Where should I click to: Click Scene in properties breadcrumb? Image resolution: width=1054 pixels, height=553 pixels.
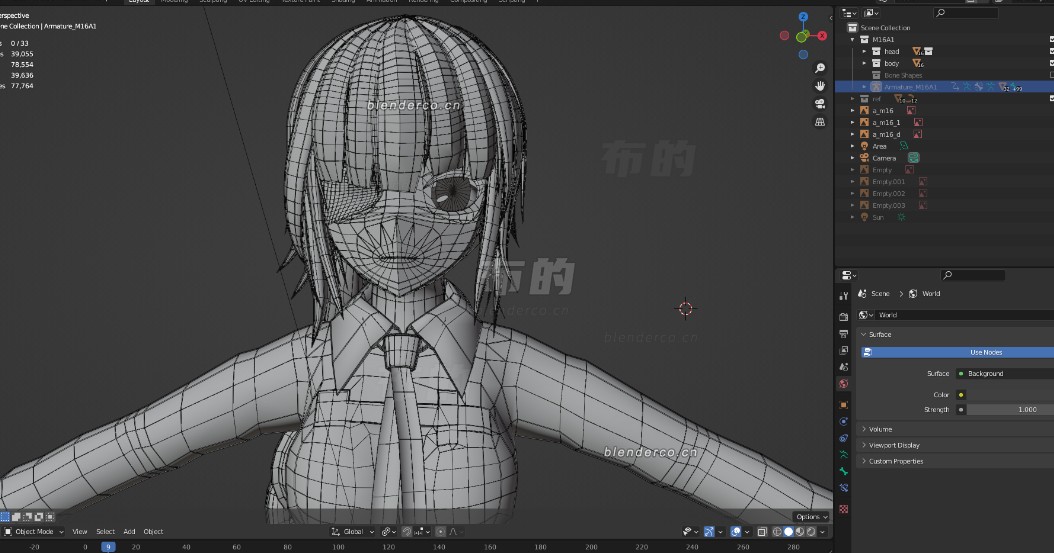point(880,294)
